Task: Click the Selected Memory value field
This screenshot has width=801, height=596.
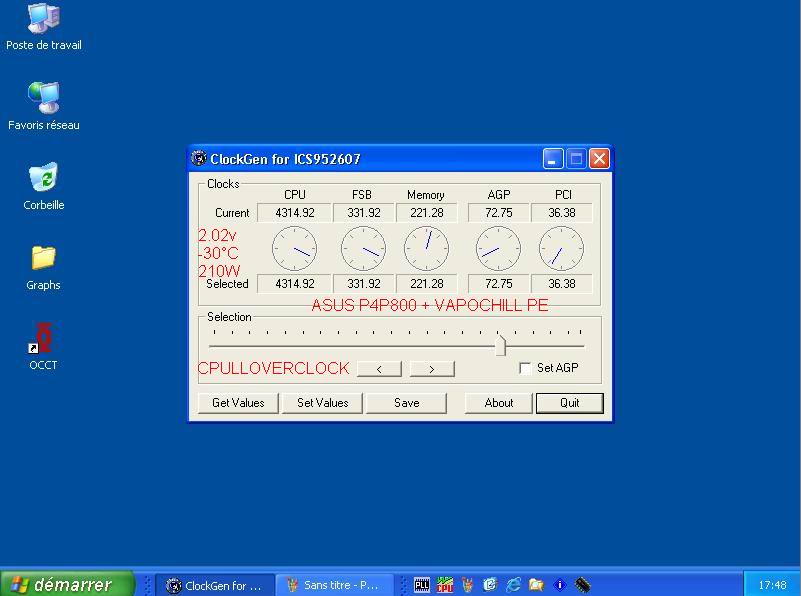Action: pos(427,284)
